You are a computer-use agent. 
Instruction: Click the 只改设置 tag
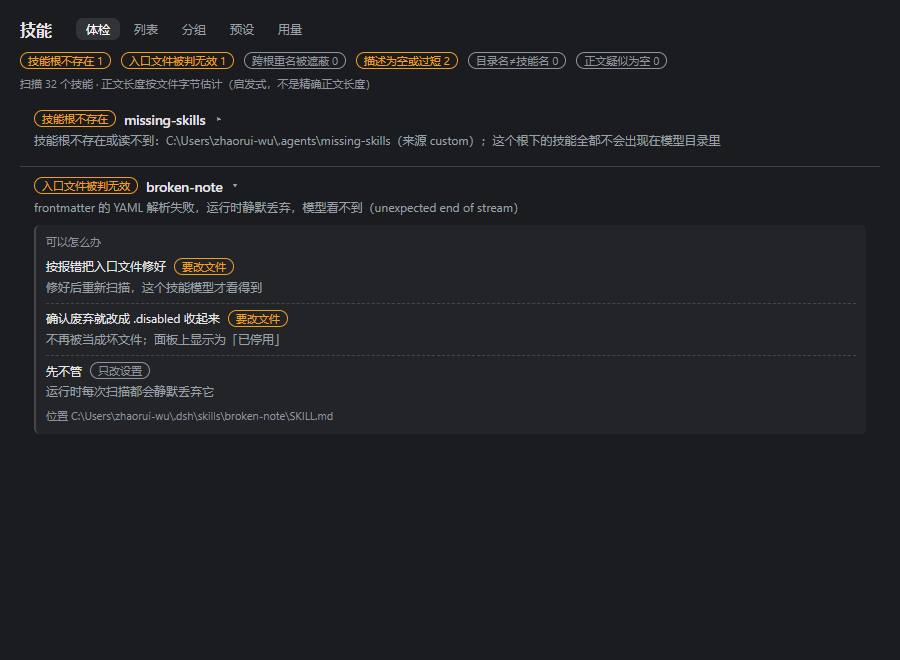point(120,371)
